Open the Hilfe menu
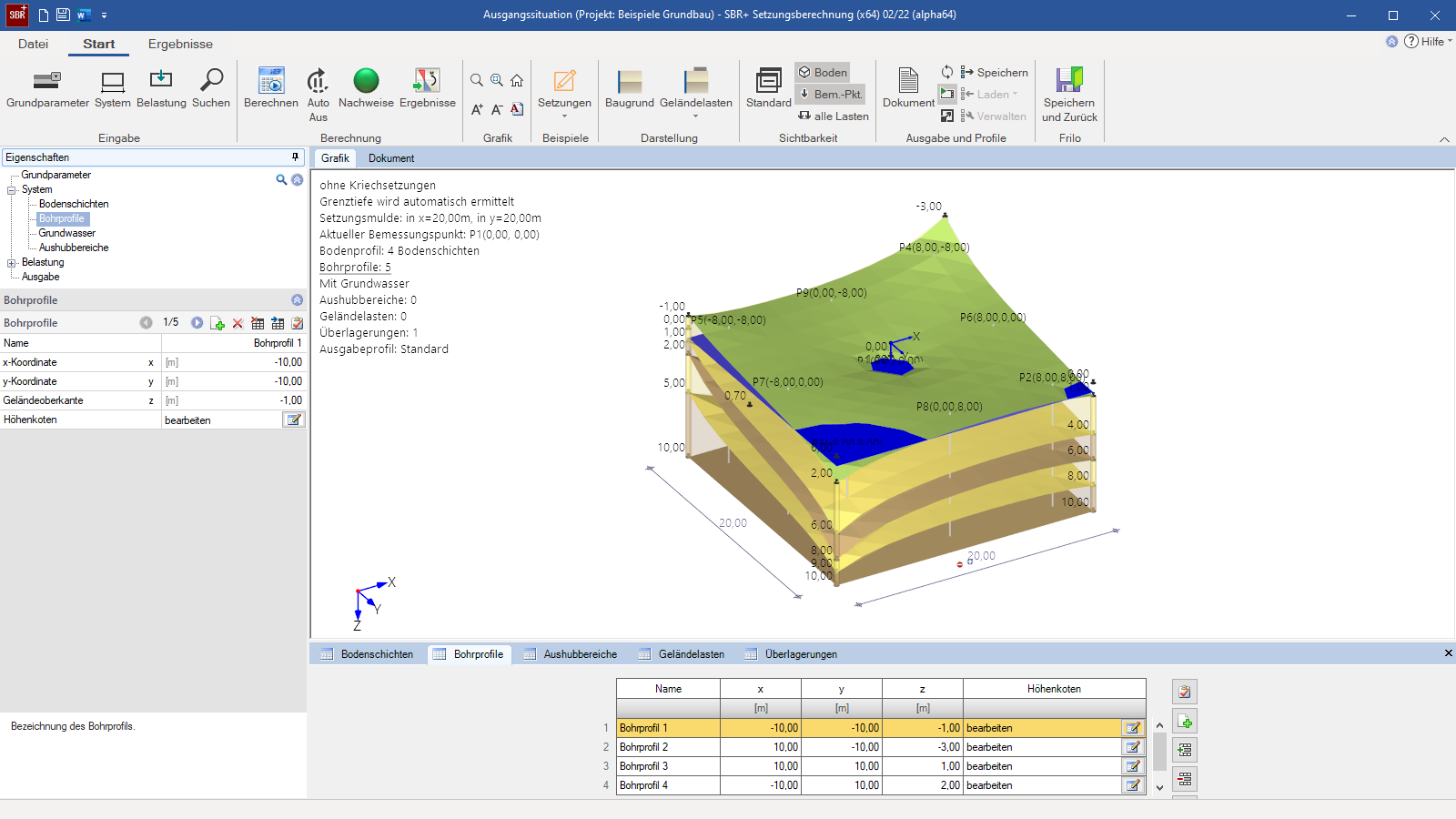The width and height of the screenshot is (1456, 819). click(1428, 41)
